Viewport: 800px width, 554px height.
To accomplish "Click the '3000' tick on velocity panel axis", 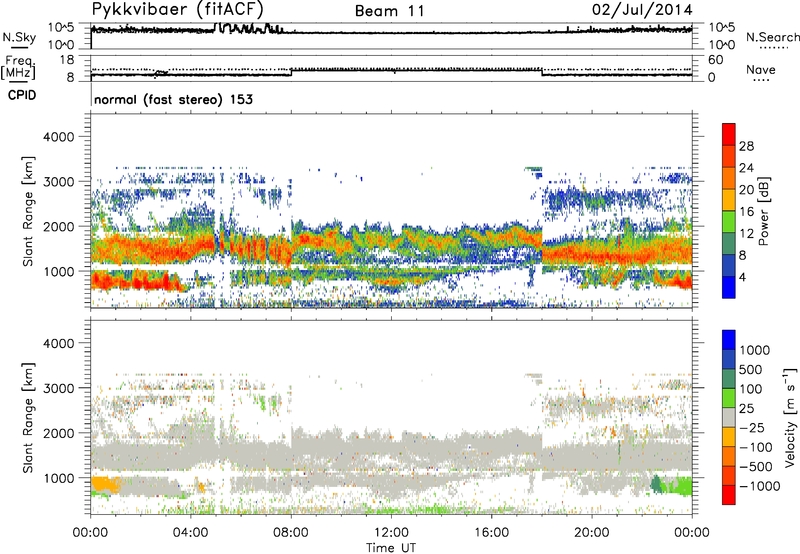I will point(58,388).
